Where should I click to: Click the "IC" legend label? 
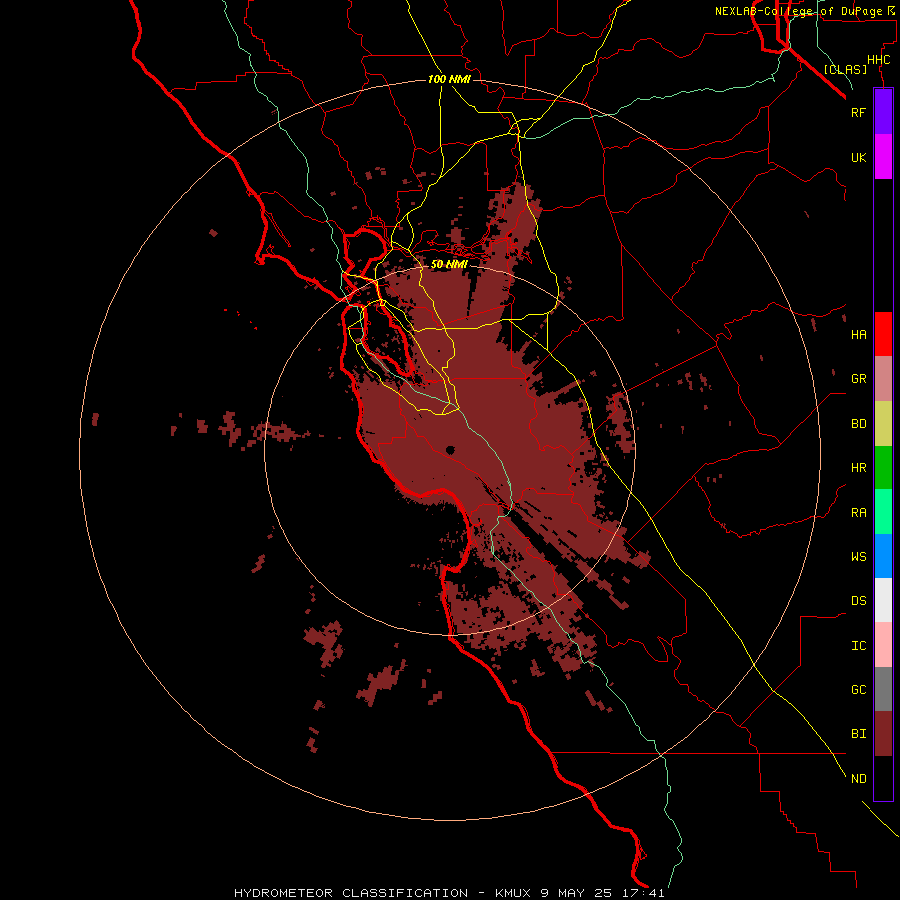point(858,646)
